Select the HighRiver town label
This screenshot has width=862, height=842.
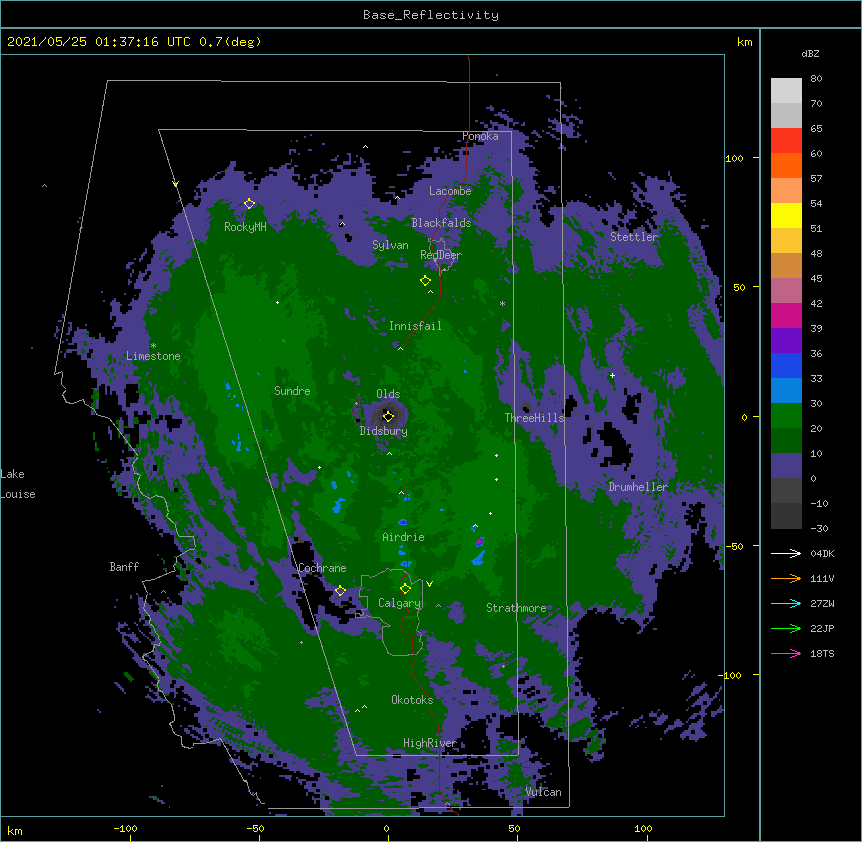click(430, 743)
